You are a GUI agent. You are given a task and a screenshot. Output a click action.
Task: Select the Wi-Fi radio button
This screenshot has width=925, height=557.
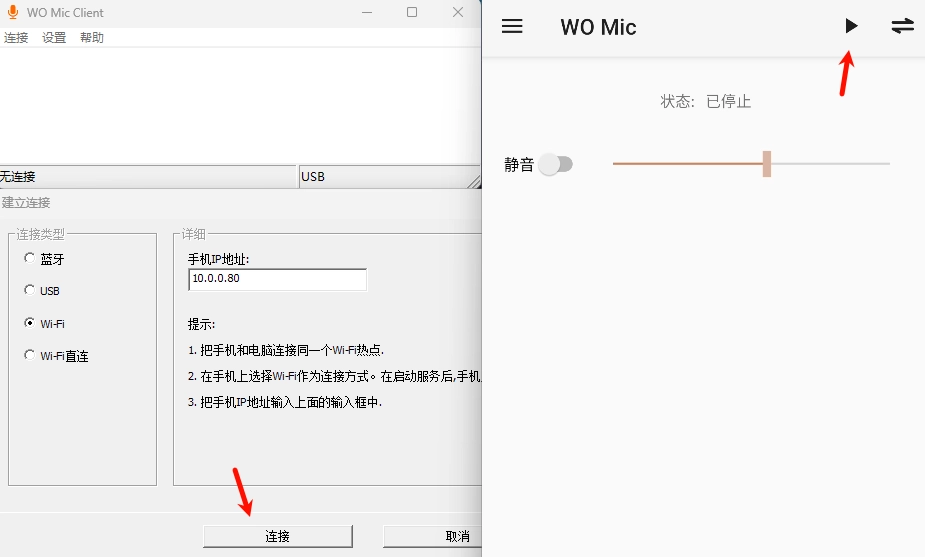coord(29,323)
